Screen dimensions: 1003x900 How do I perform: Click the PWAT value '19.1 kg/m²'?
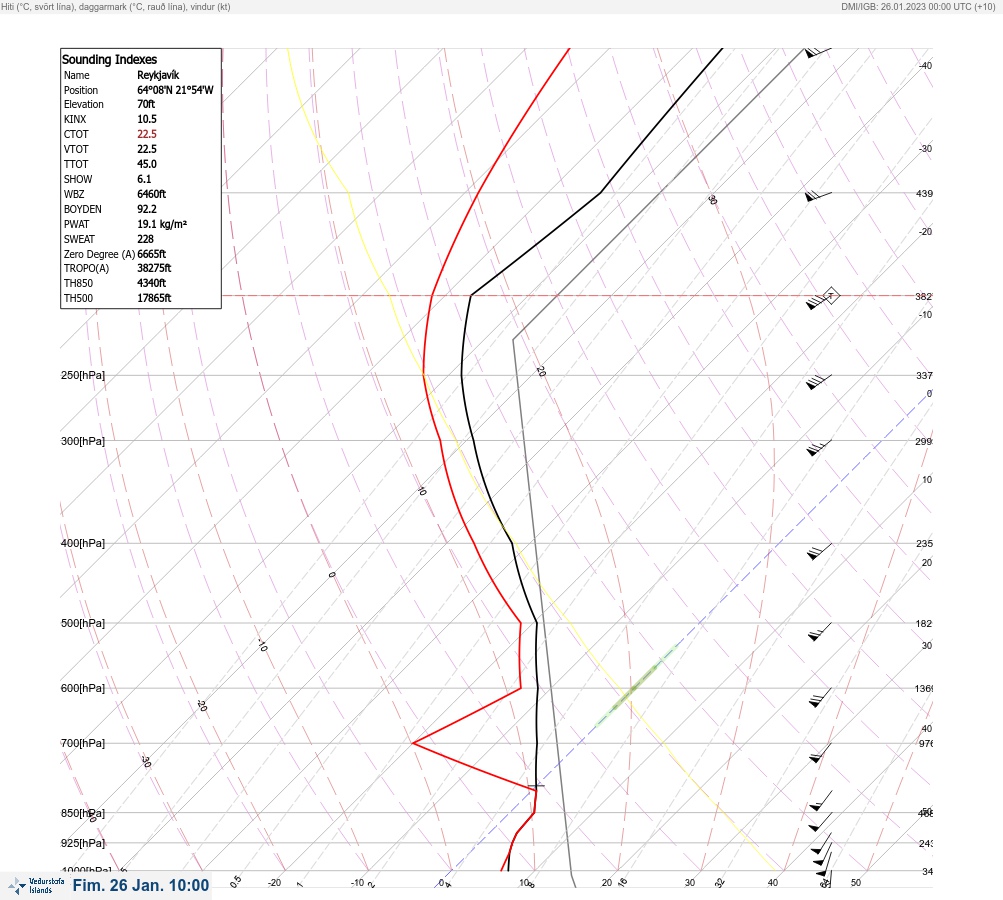point(162,224)
